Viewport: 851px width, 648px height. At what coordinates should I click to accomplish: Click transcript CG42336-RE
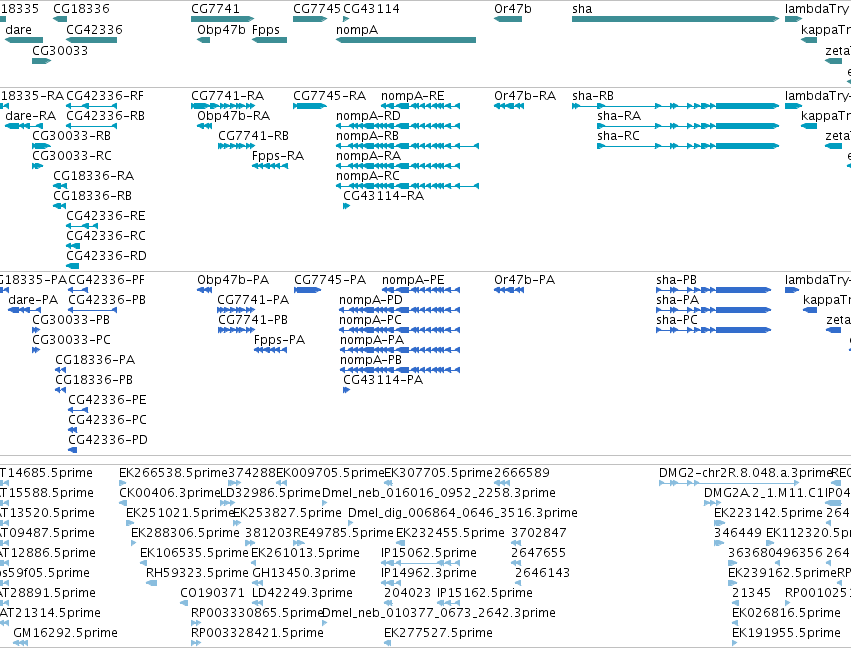pos(82,226)
